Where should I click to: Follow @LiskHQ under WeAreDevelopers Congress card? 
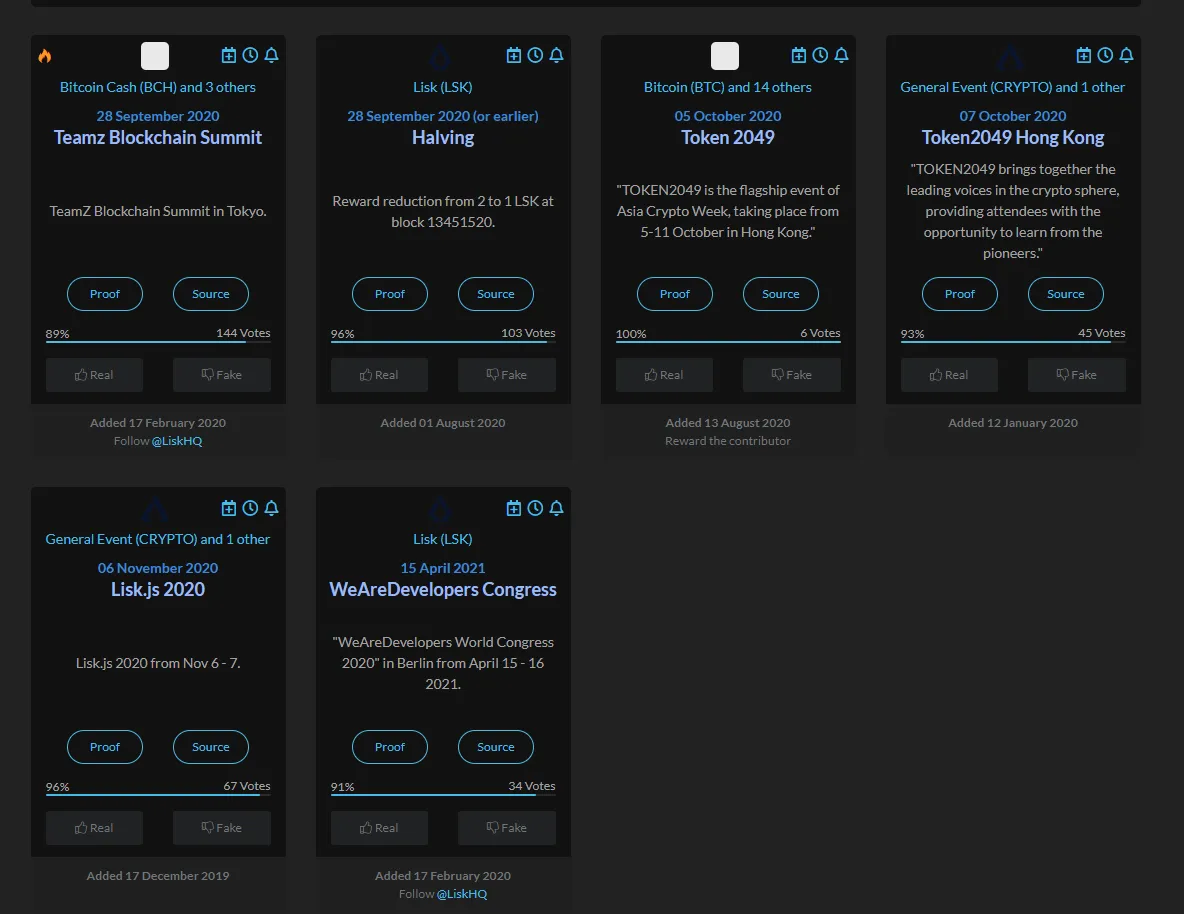click(x=461, y=894)
